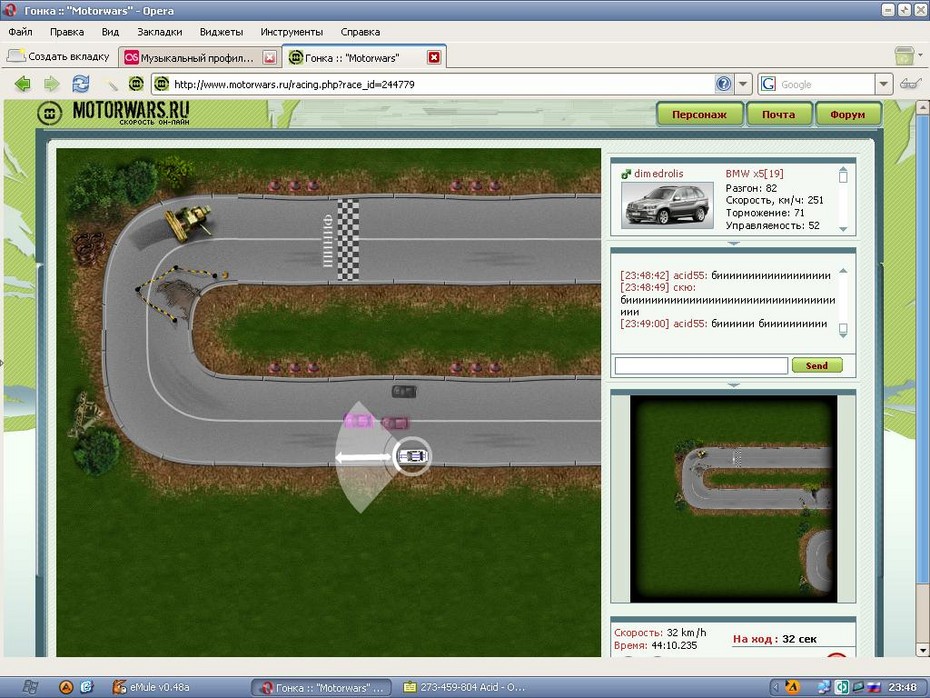Open the Google search engine dropdown
The width and height of the screenshot is (930, 698).
(x=884, y=84)
